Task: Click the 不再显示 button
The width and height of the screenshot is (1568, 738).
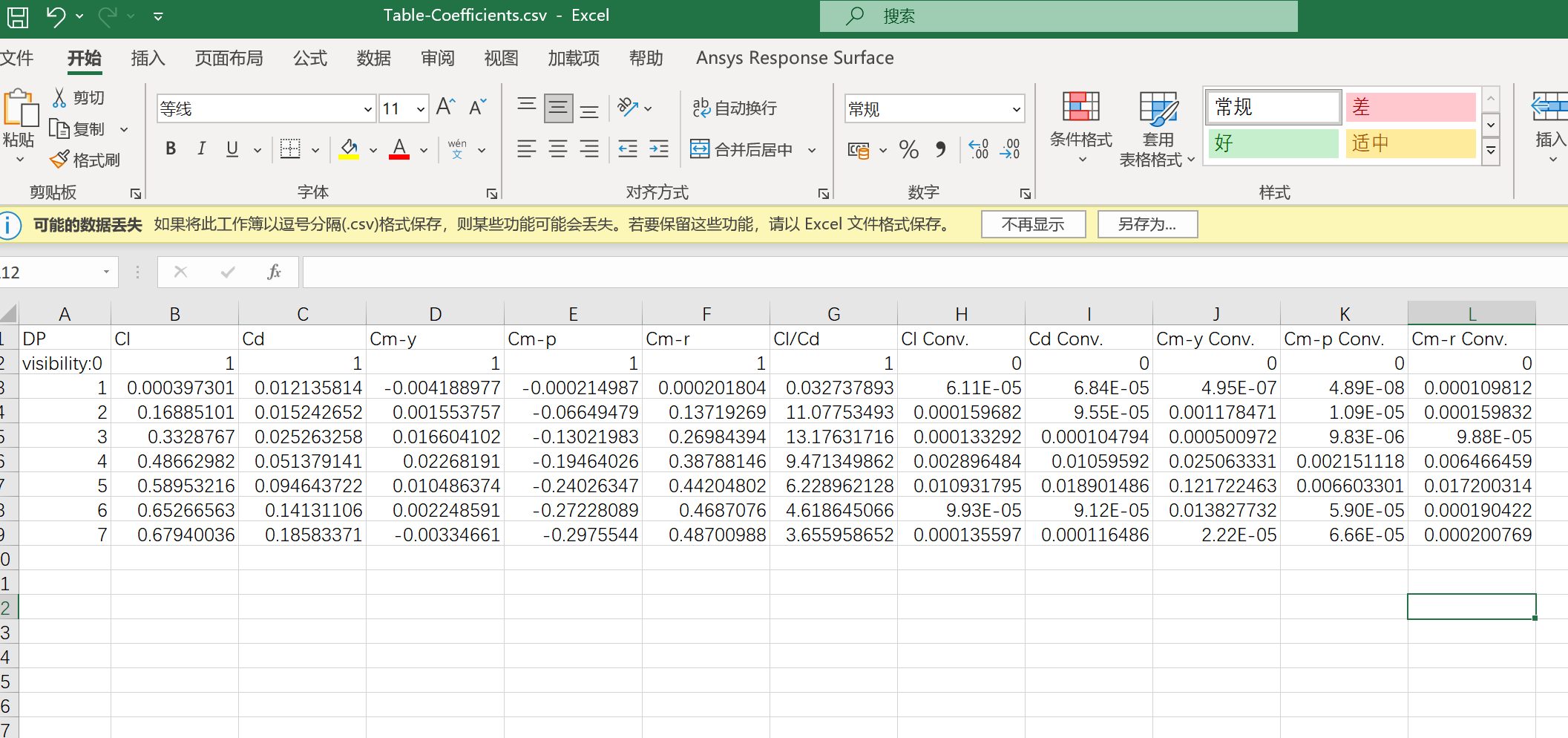Action: (1033, 224)
